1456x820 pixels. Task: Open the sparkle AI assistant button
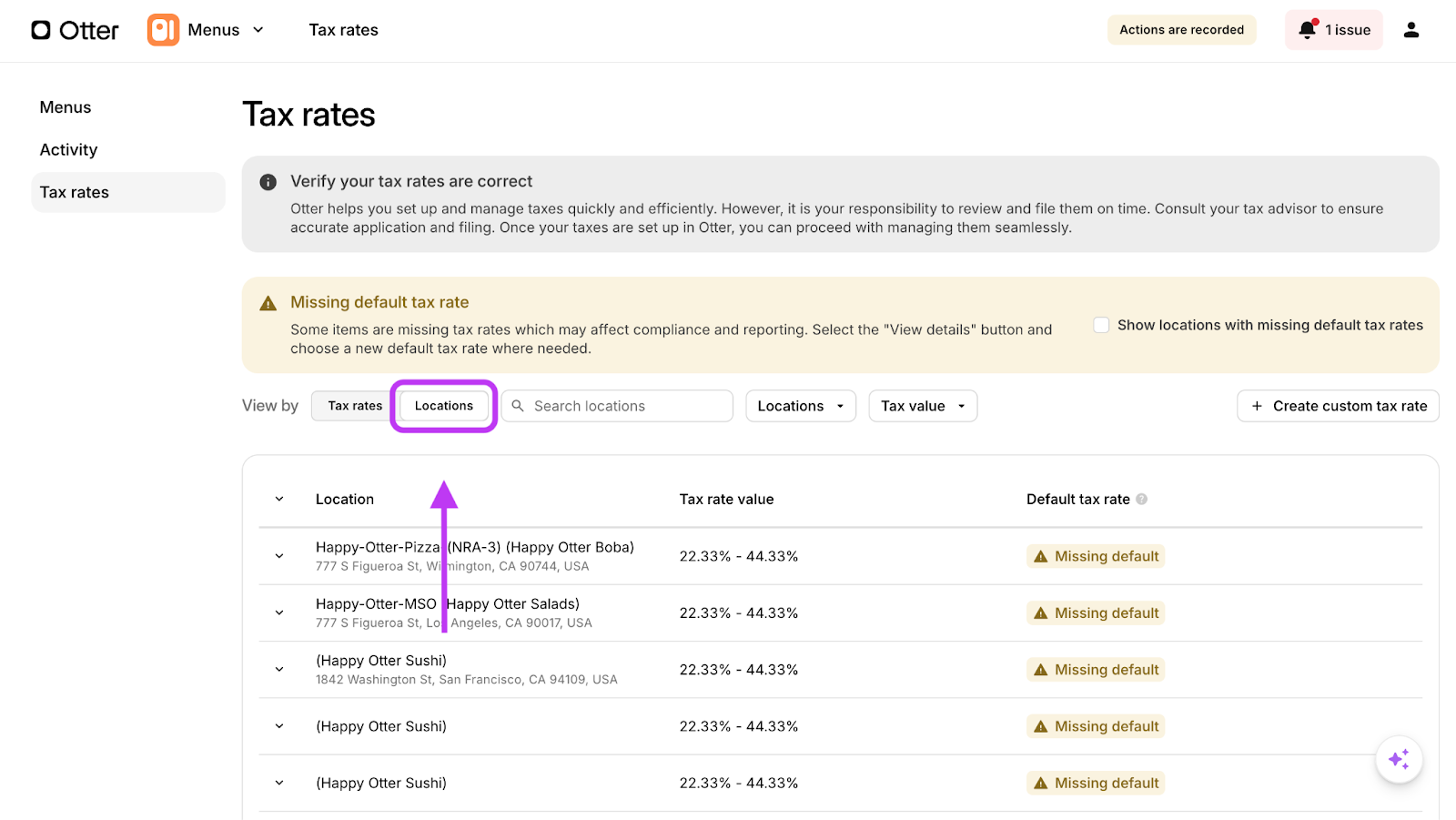click(1398, 759)
